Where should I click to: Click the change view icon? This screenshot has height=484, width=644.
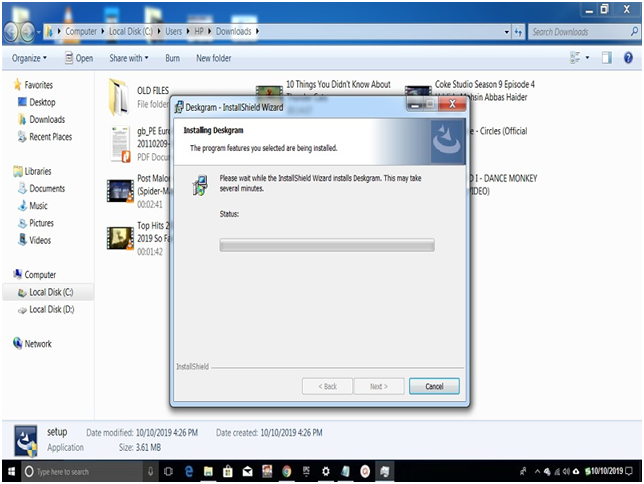[x=575, y=58]
